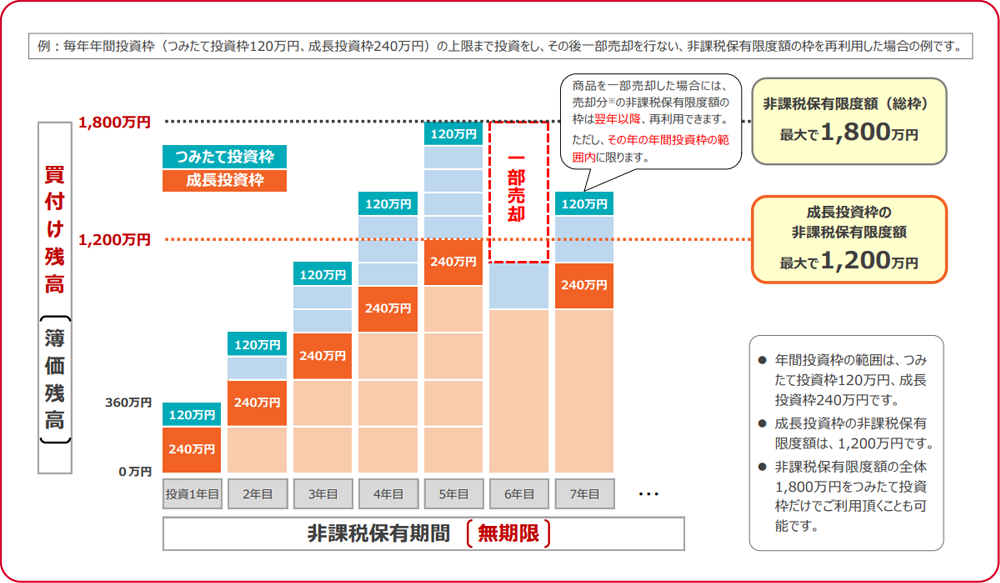The width and height of the screenshot is (1000, 583).
Task: Select the 2年目 year label
Action: (x=257, y=494)
